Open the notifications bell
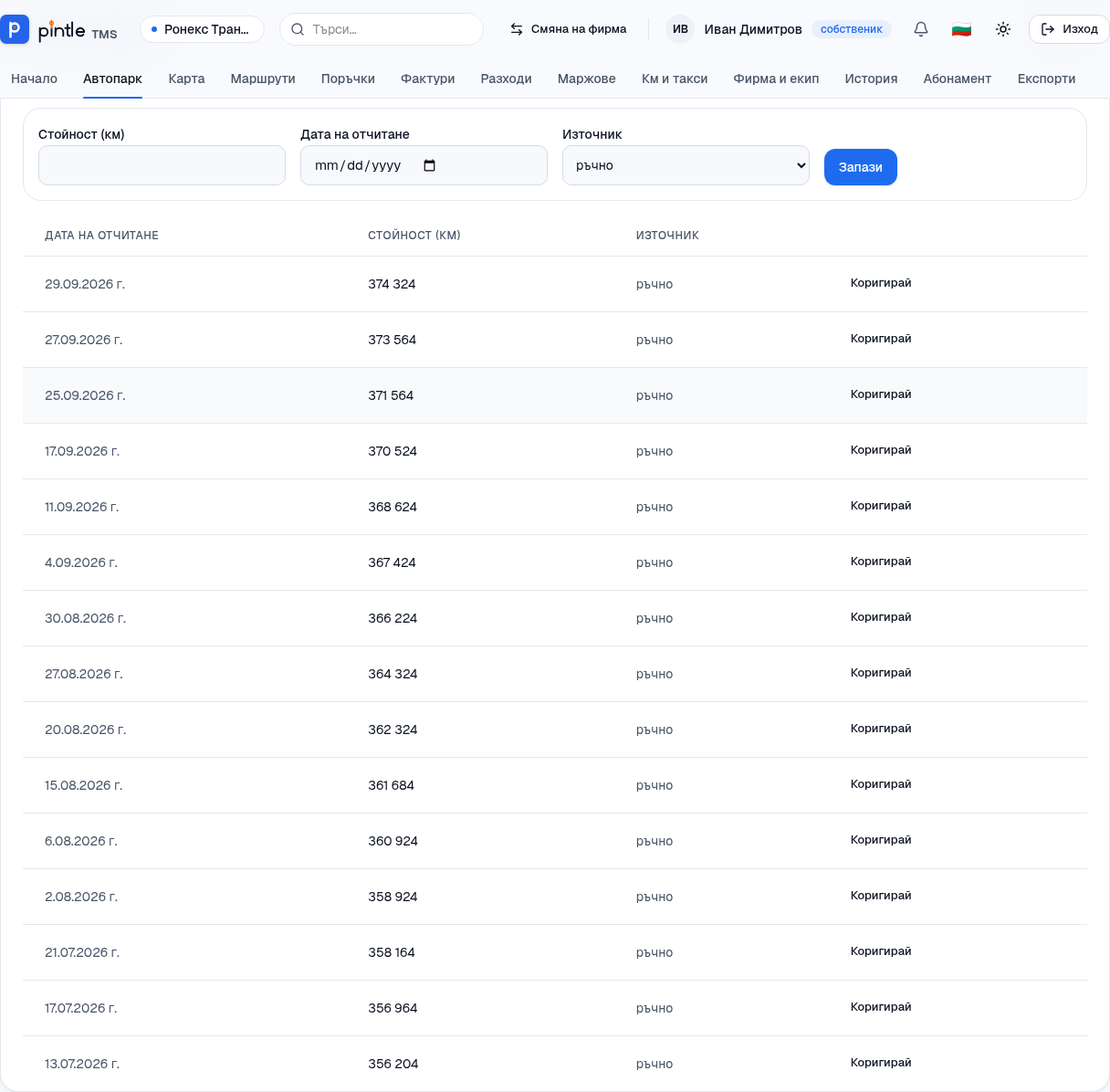This screenshot has width=1110, height=1092. 921,29
